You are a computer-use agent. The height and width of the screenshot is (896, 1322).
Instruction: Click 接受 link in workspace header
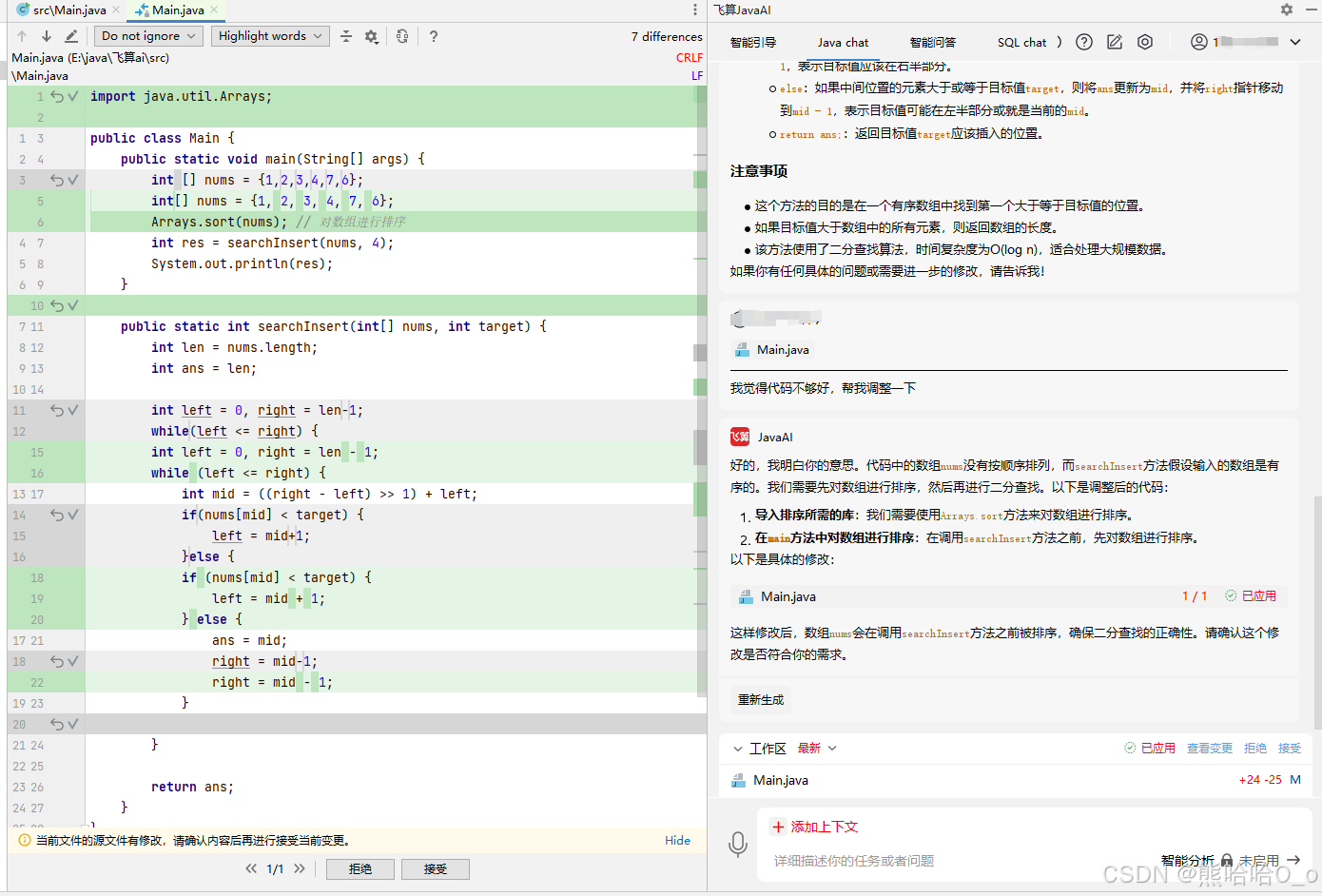coord(1290,749)
